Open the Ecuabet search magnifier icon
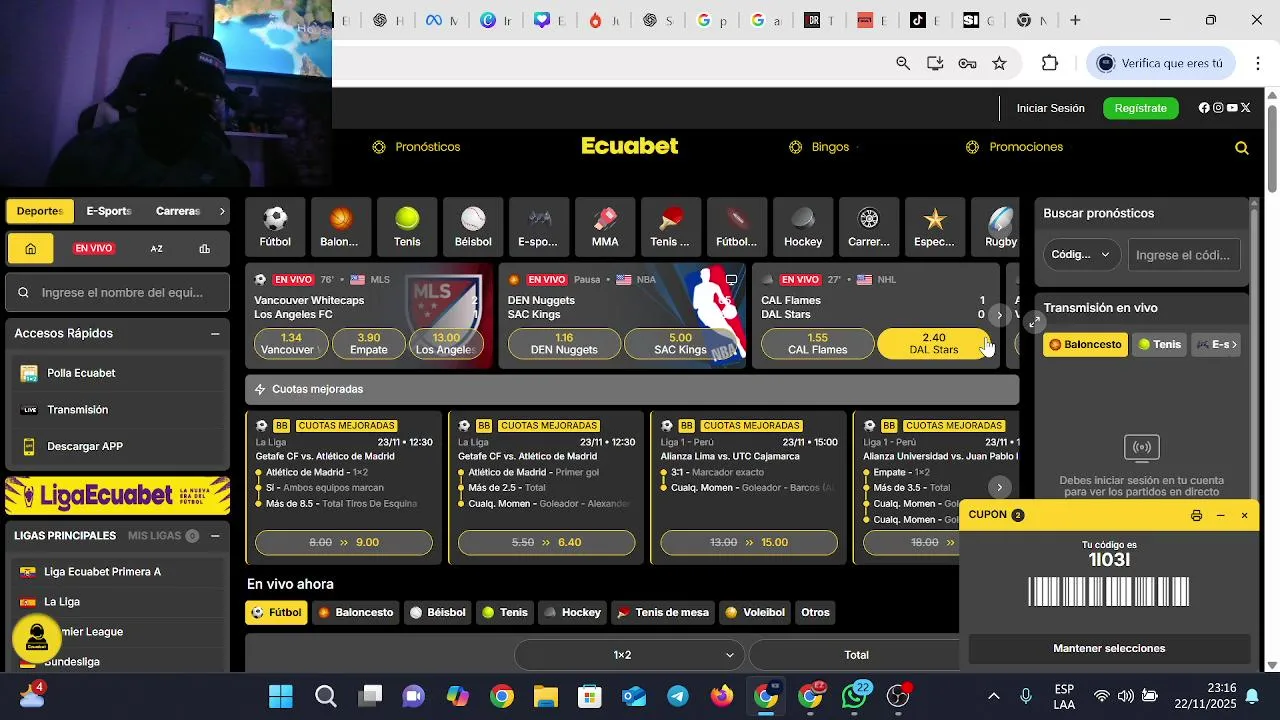This screenshot has height=720, width=1280. (x=1242, y=148)
